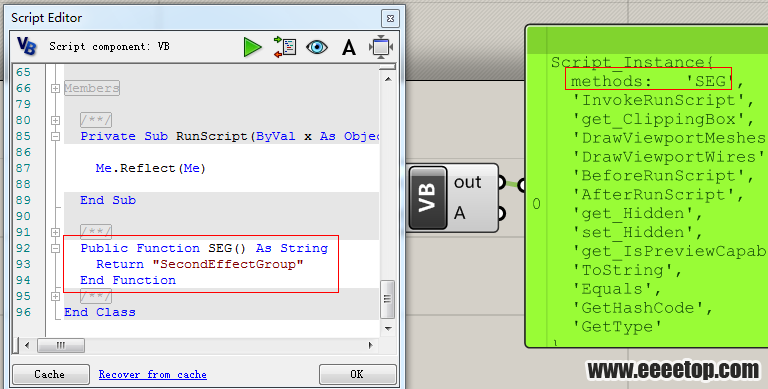Click the OK button
Screen dimensions: 768x389
pos(357,374)
